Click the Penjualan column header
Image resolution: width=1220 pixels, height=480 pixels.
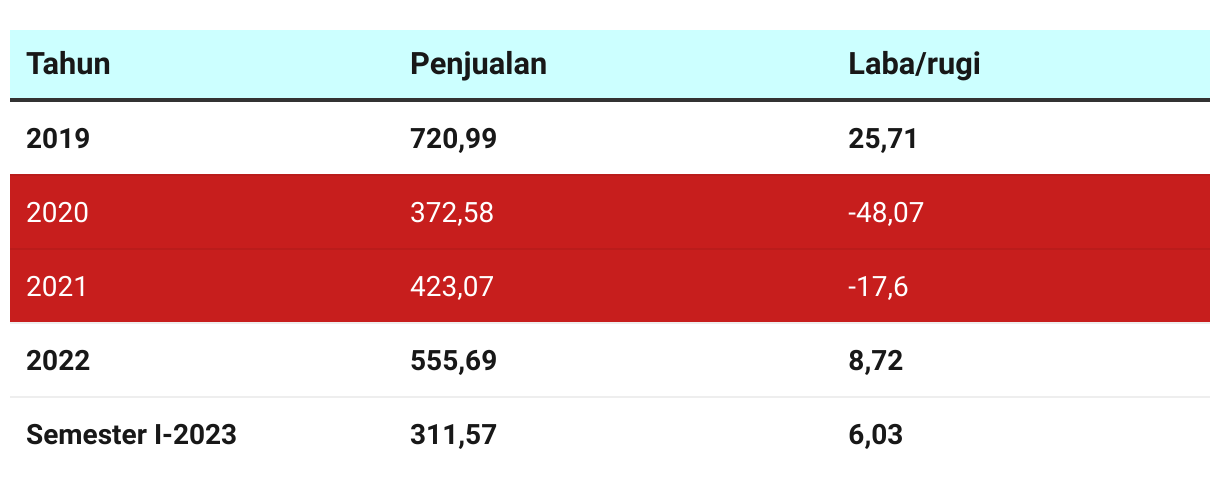click(478, 64)
